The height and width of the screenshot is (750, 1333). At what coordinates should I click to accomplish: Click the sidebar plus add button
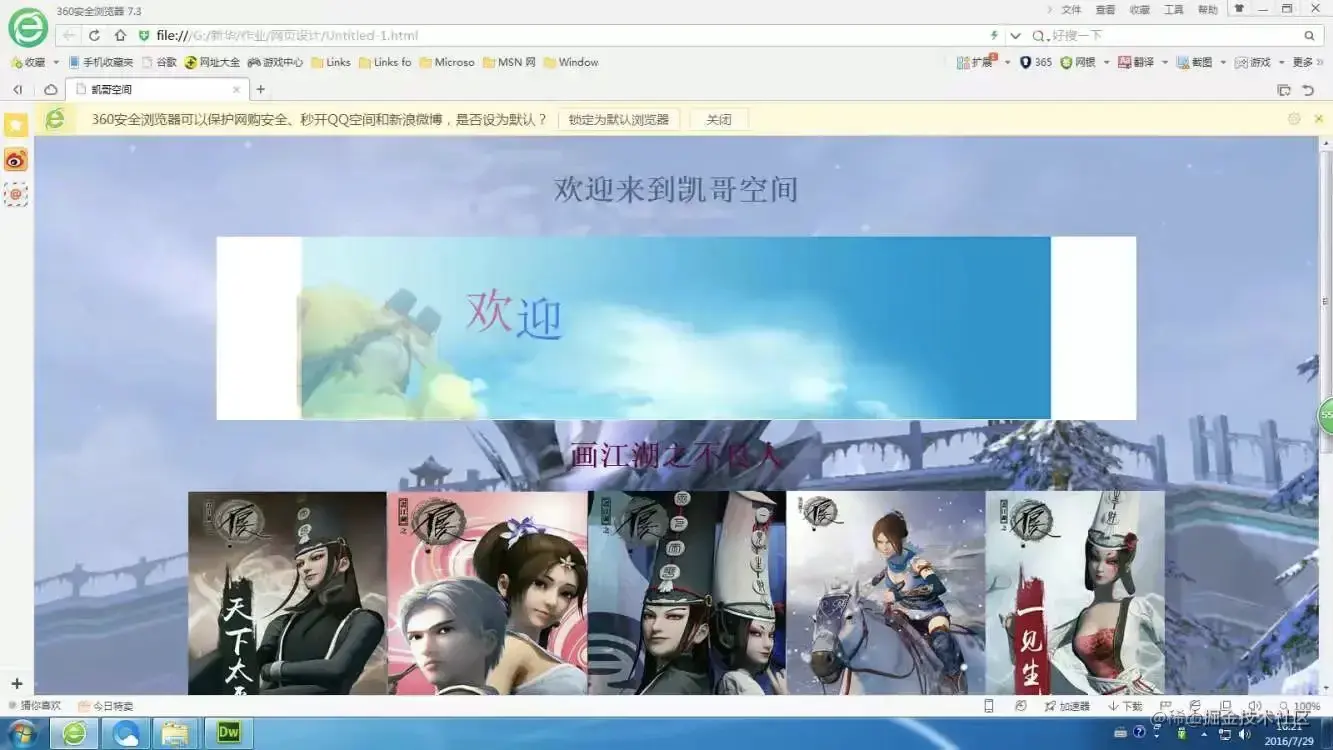[x=16, y=684]
